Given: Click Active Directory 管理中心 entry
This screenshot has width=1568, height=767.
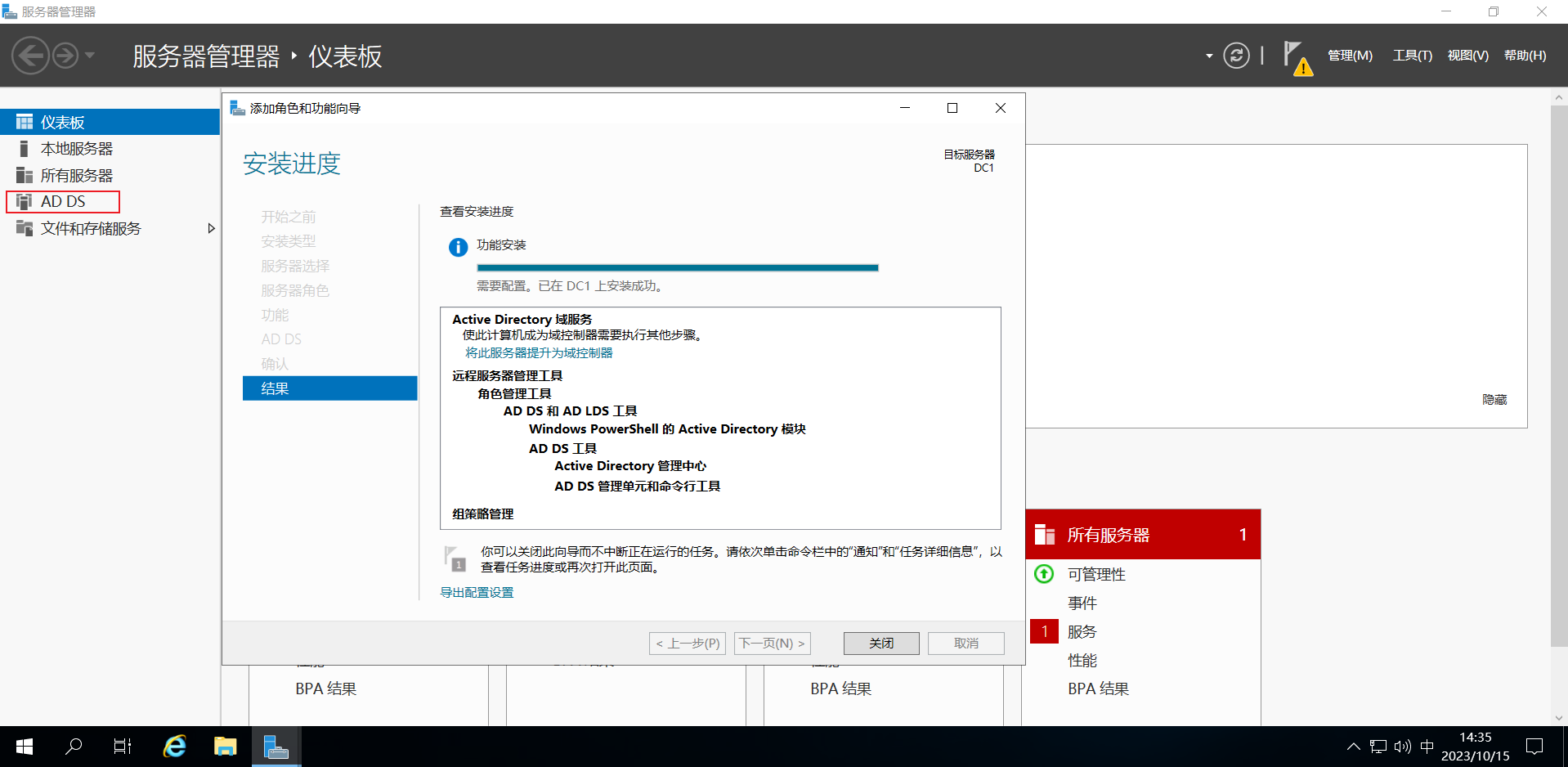Looking at the screenshot, I should coord(630,466).
